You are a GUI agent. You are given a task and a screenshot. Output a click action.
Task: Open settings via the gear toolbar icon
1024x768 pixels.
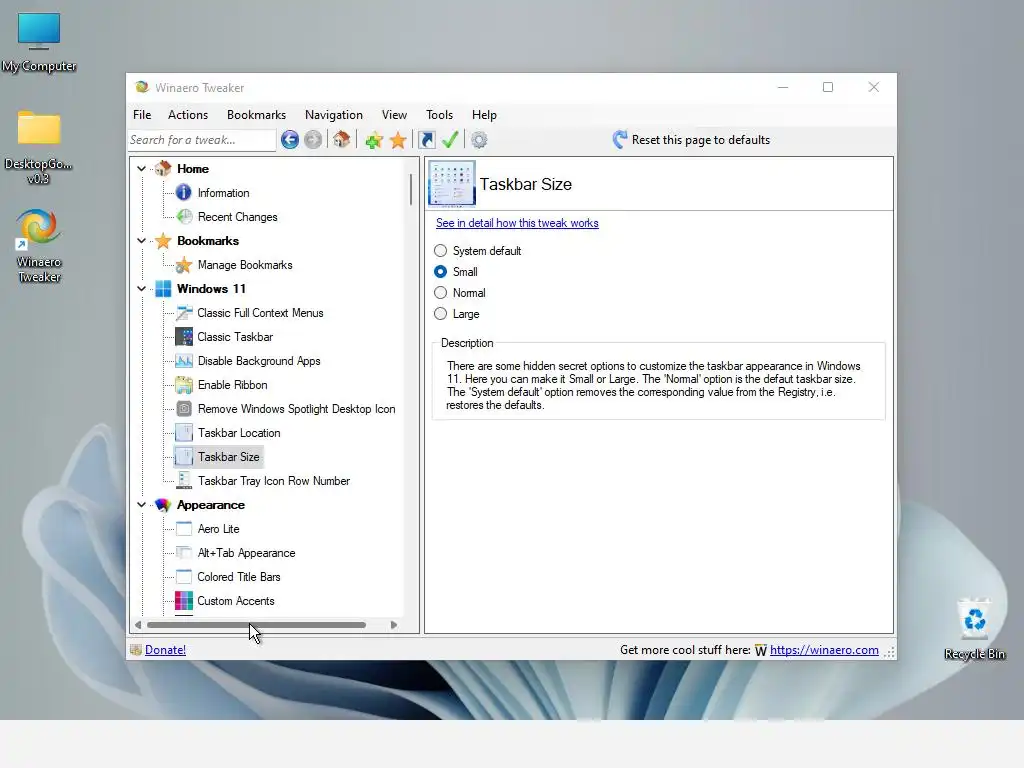point(479,140)
